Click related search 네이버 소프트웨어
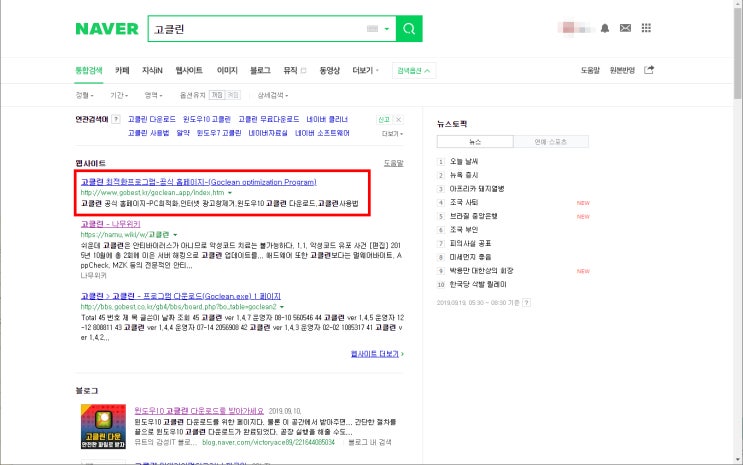Screen dimensions: 743x465 322,133
